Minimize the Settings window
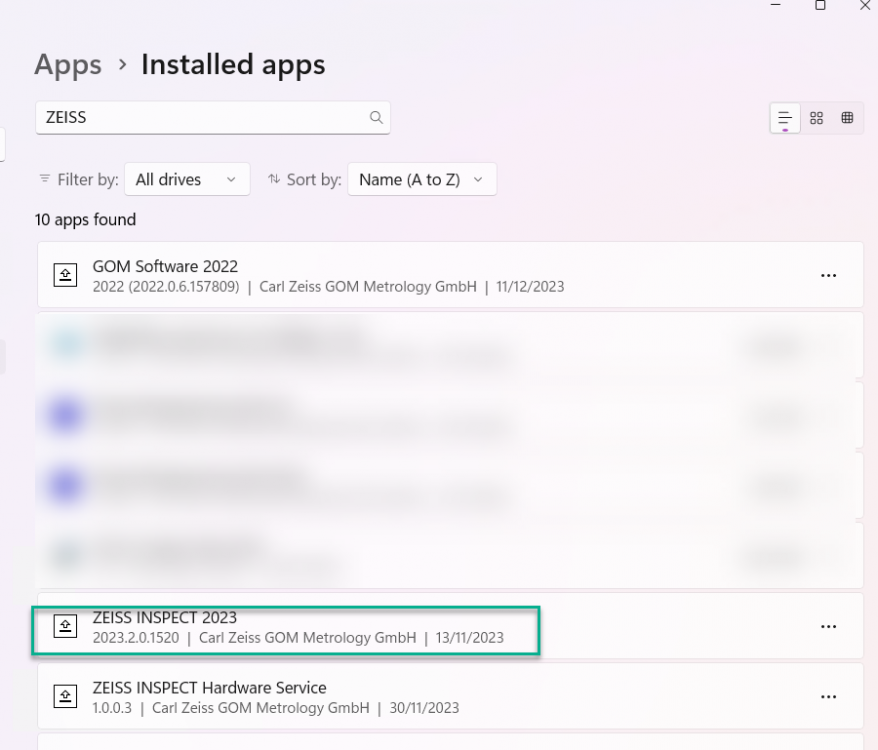878x750 pixels. (775, 5)
